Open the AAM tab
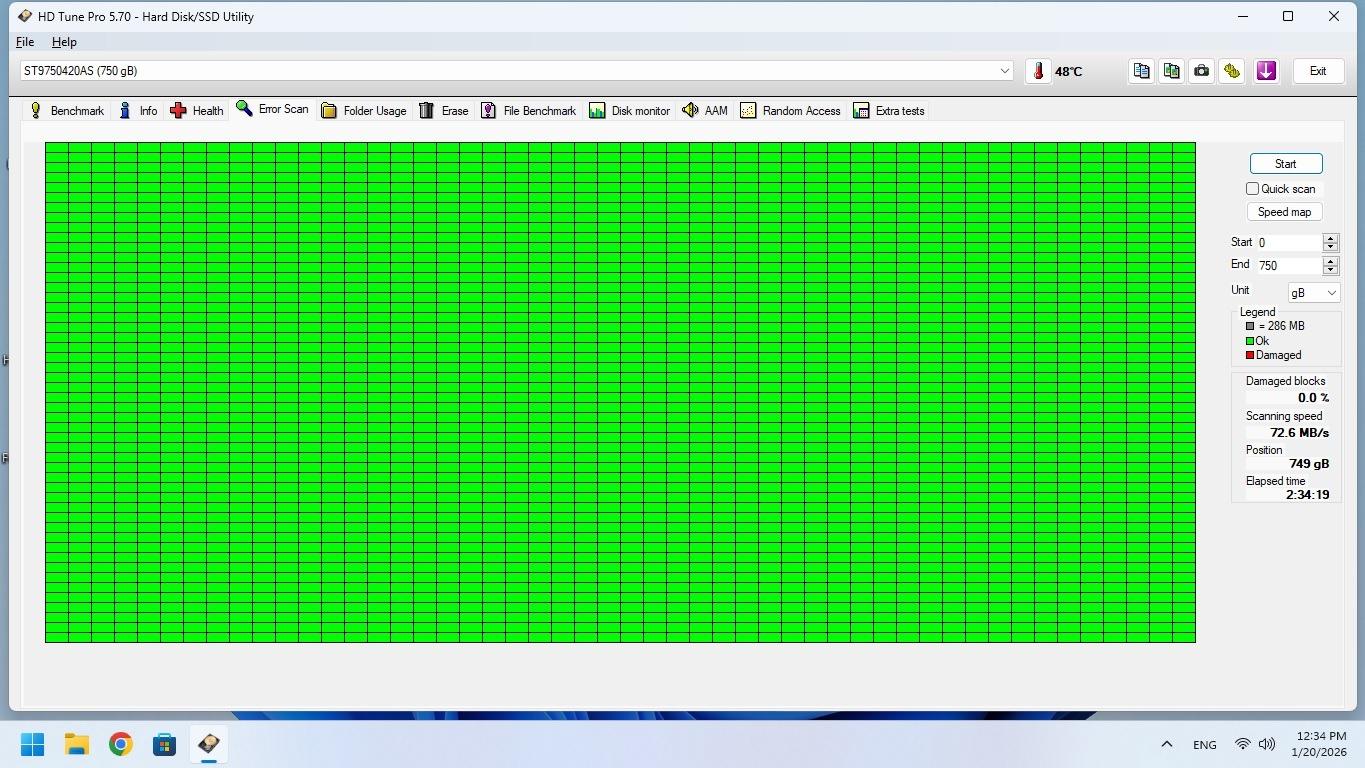Viewport: 1365px width, 768px height. point(704,110)
